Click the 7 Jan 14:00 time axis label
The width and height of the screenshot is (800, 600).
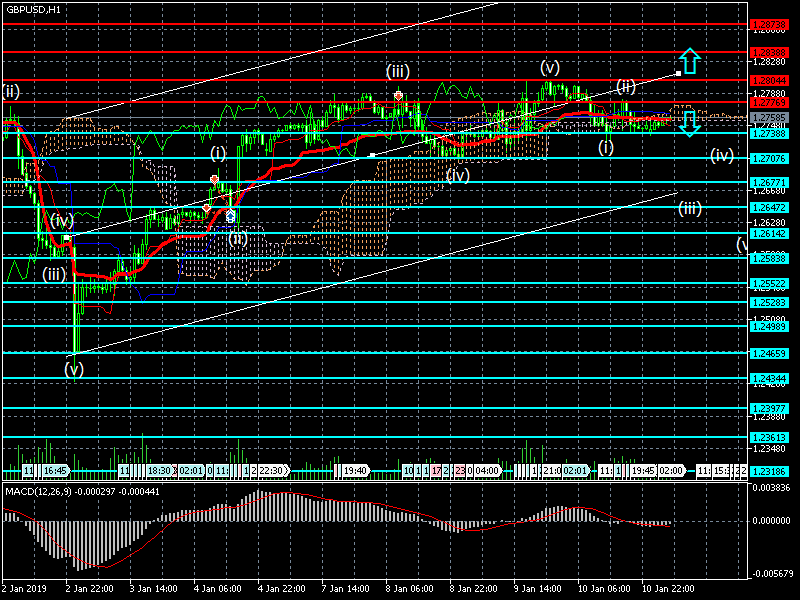[x=346, y=589]
